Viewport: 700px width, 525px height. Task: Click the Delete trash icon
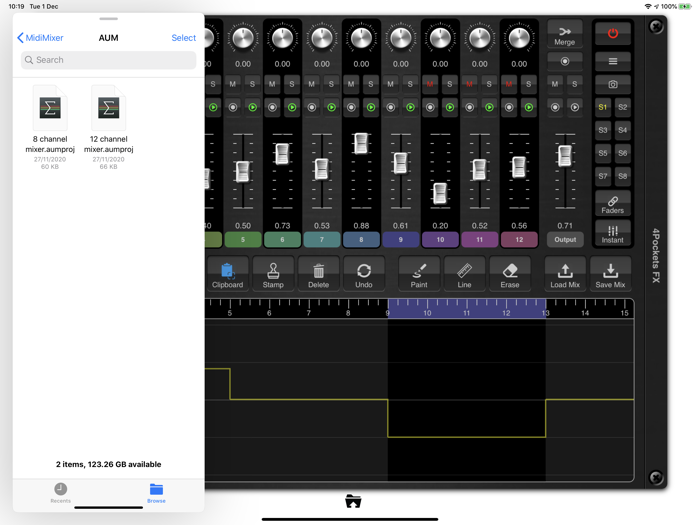tap(318, 274)
